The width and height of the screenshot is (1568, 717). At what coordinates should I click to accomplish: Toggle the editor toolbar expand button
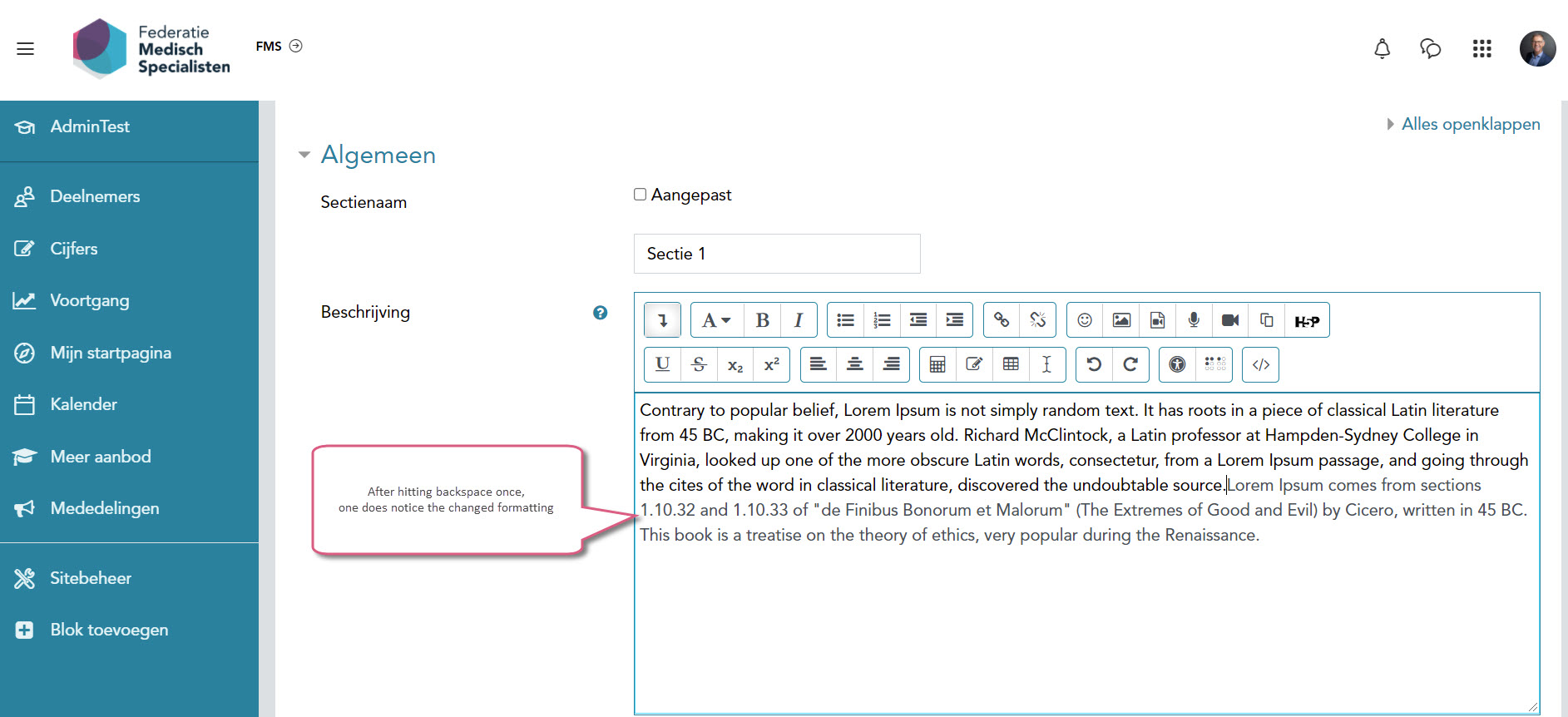[662, 320]
